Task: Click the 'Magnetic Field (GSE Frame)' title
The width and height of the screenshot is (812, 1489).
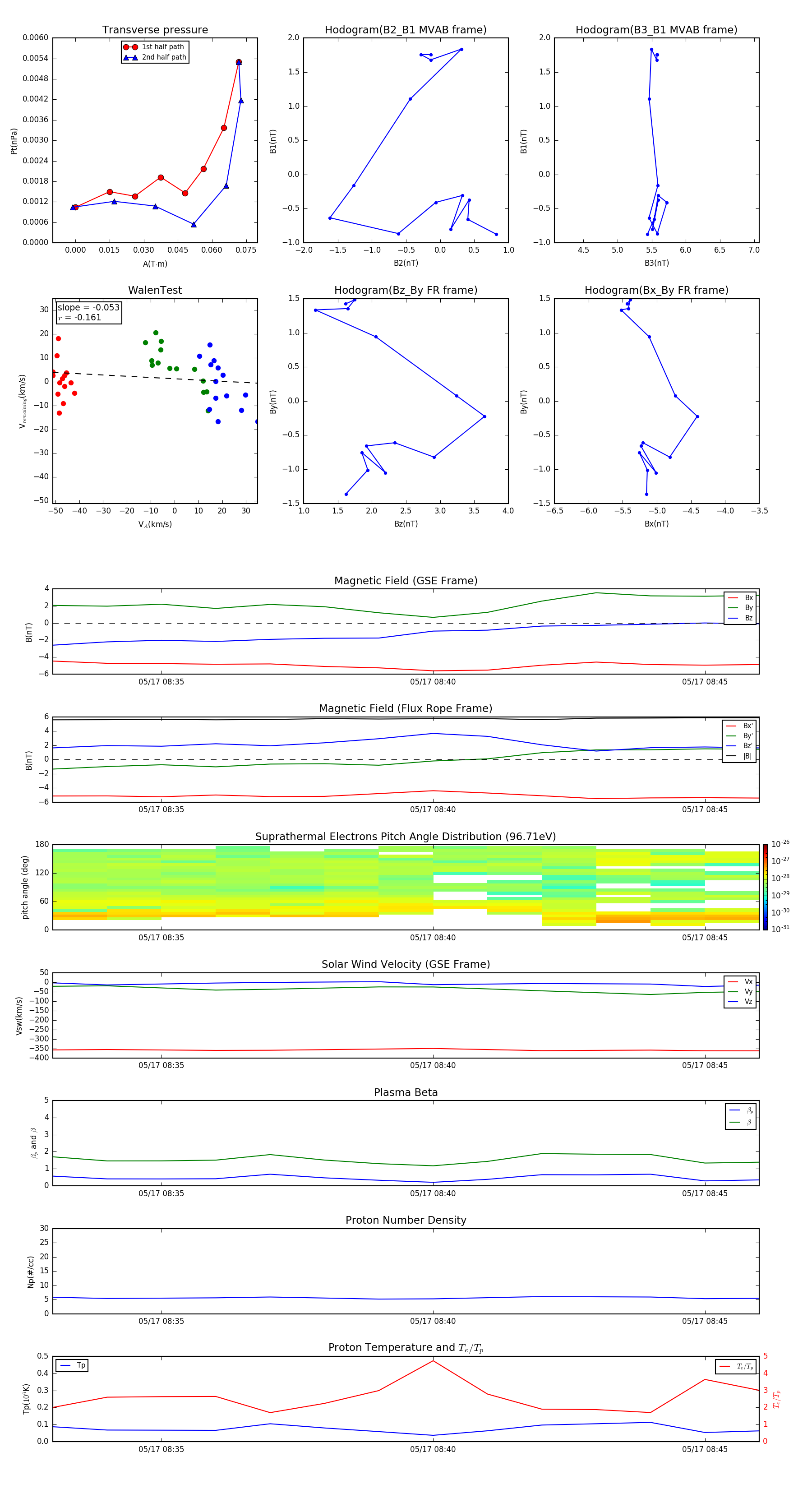Action: click(406, 581)
